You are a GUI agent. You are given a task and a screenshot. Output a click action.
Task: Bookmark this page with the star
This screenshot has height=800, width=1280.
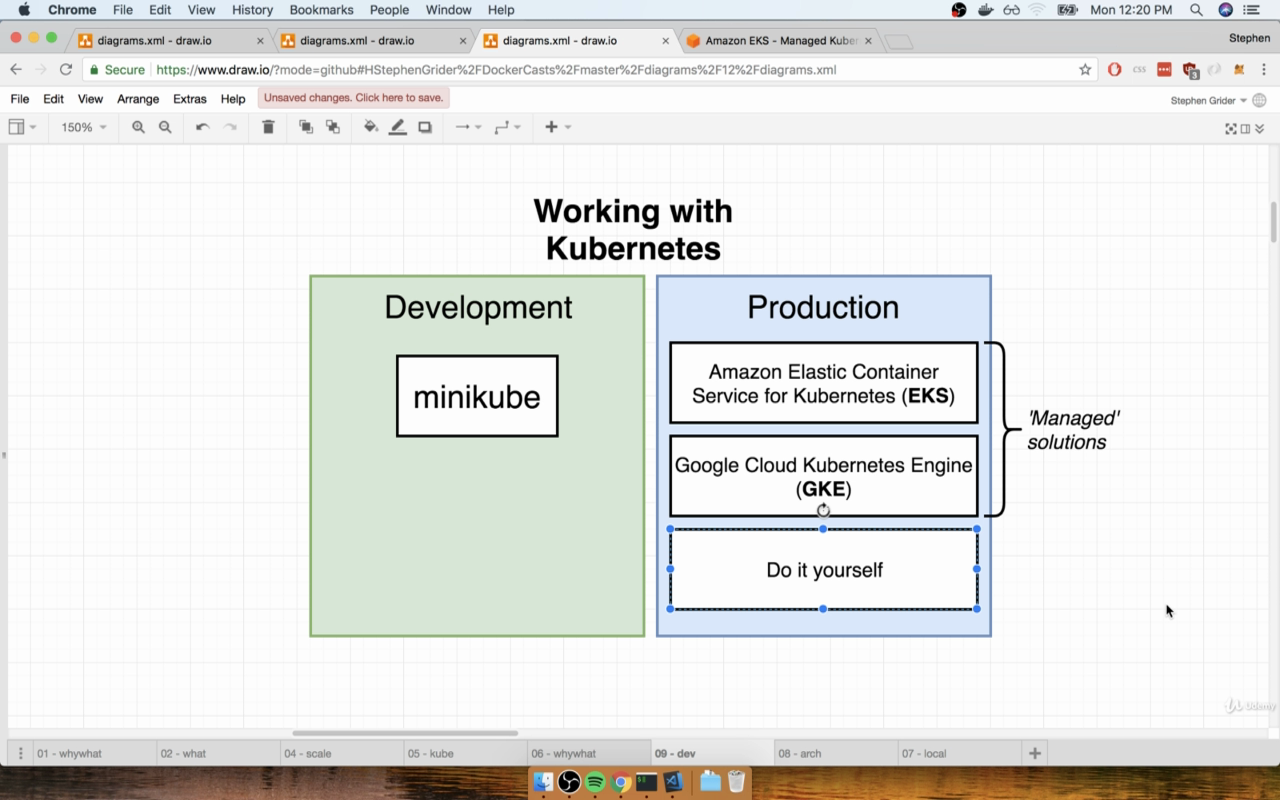tap(1085, 70)
